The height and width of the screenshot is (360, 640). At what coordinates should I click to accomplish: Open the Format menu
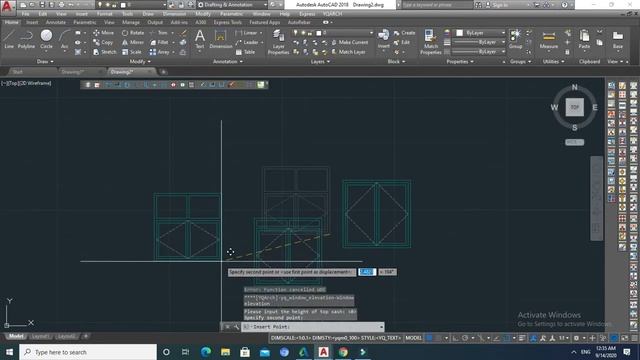(x=104, y=14)
